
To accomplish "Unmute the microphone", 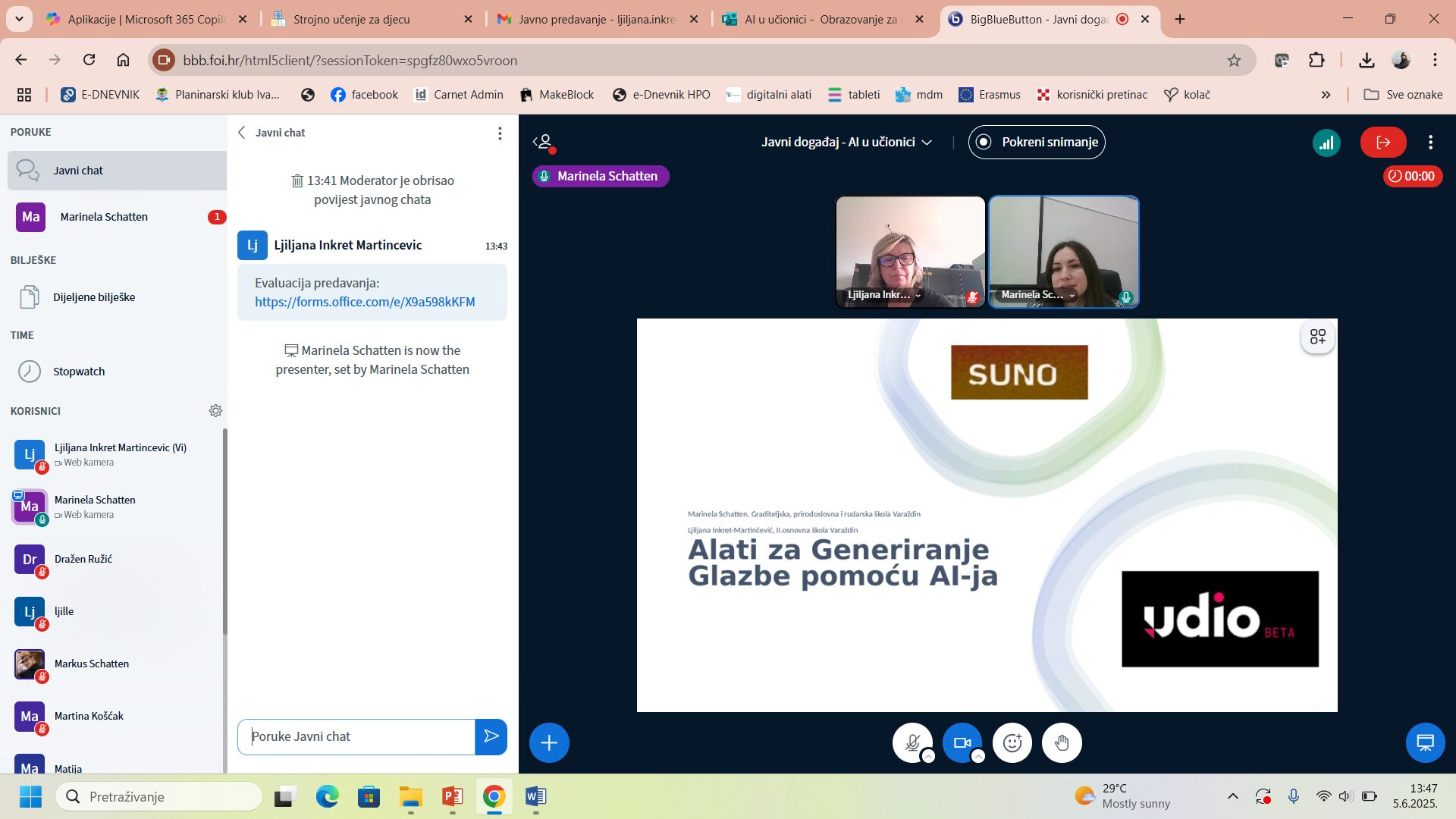I will [912, 742].
